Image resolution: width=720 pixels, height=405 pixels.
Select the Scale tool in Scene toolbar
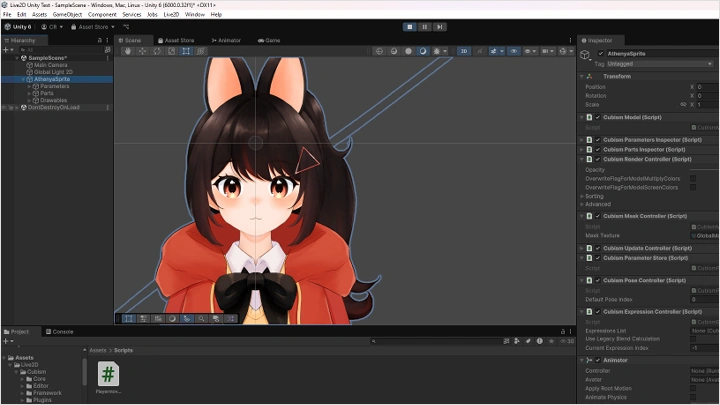click(172, 51)
